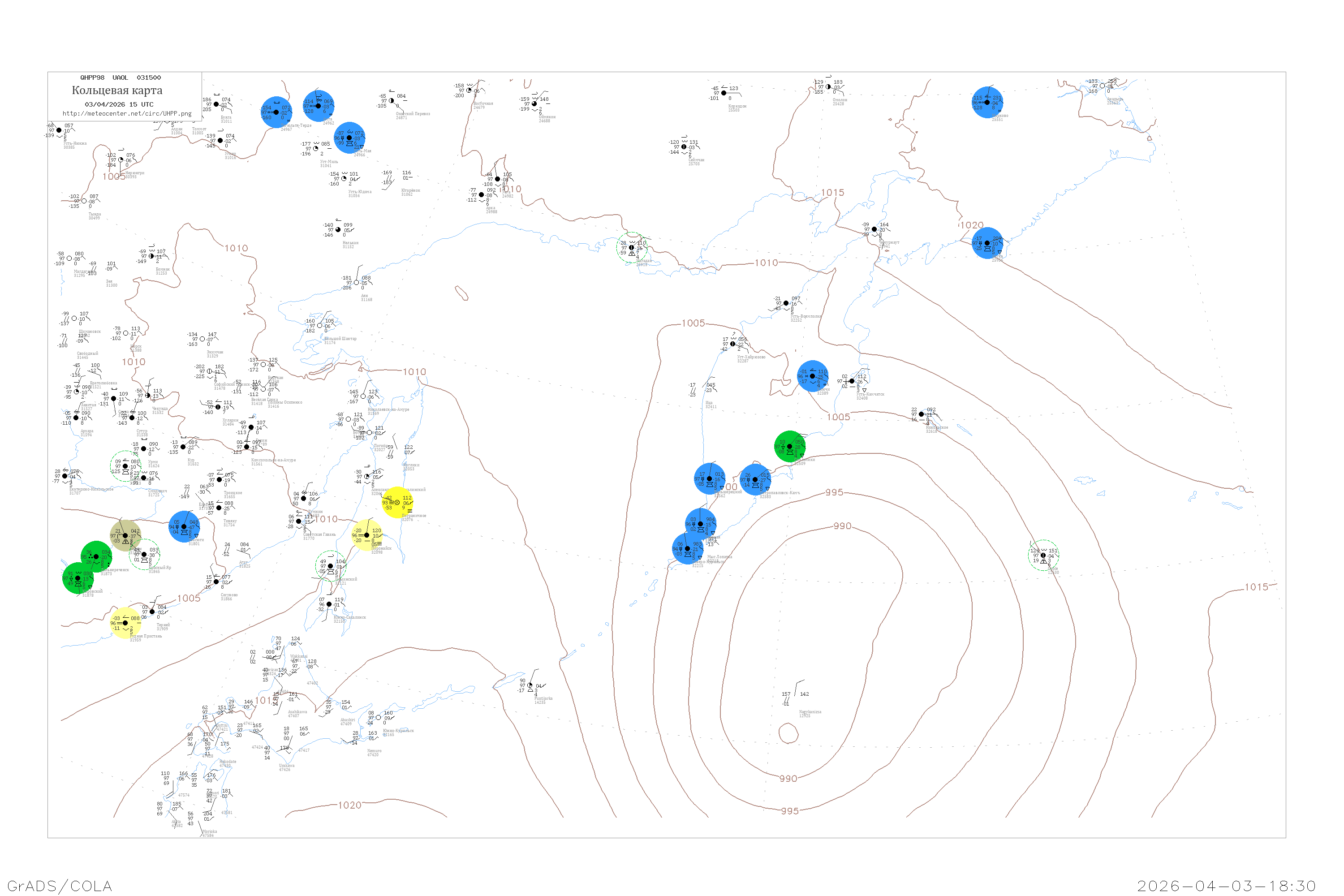Screen dimensions: 1344x896
Task: Select the Усть-Камчатск station dot
Action: click(852, 381)
